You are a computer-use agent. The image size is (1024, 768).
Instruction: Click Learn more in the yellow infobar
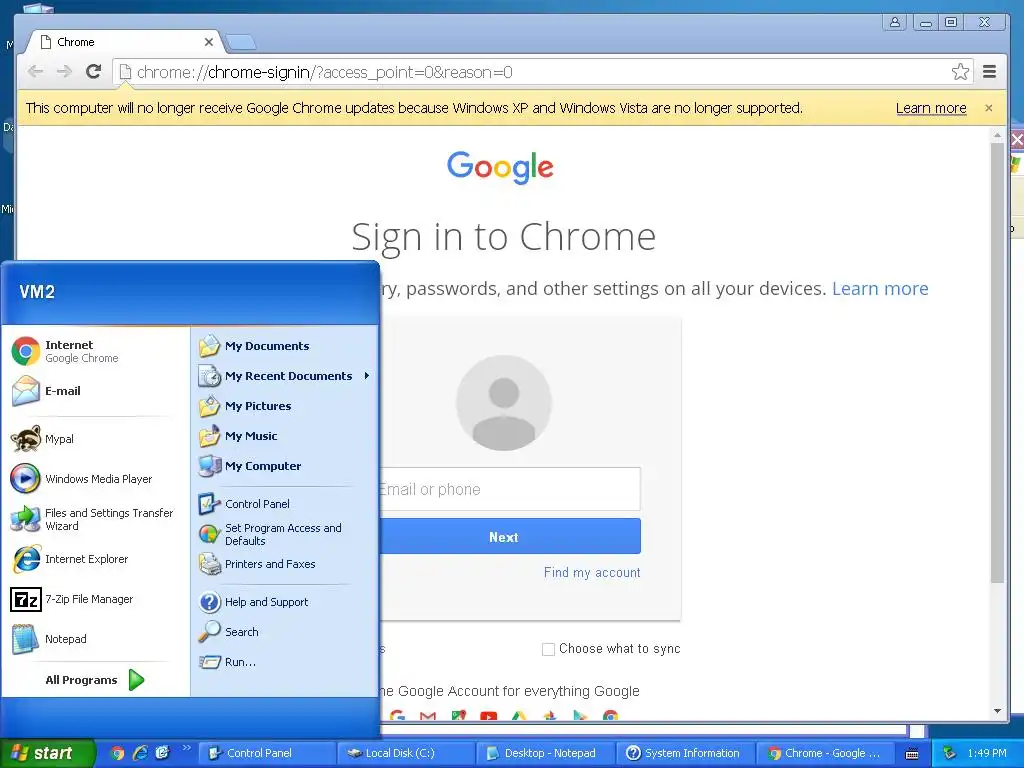(x=931, y=108)
